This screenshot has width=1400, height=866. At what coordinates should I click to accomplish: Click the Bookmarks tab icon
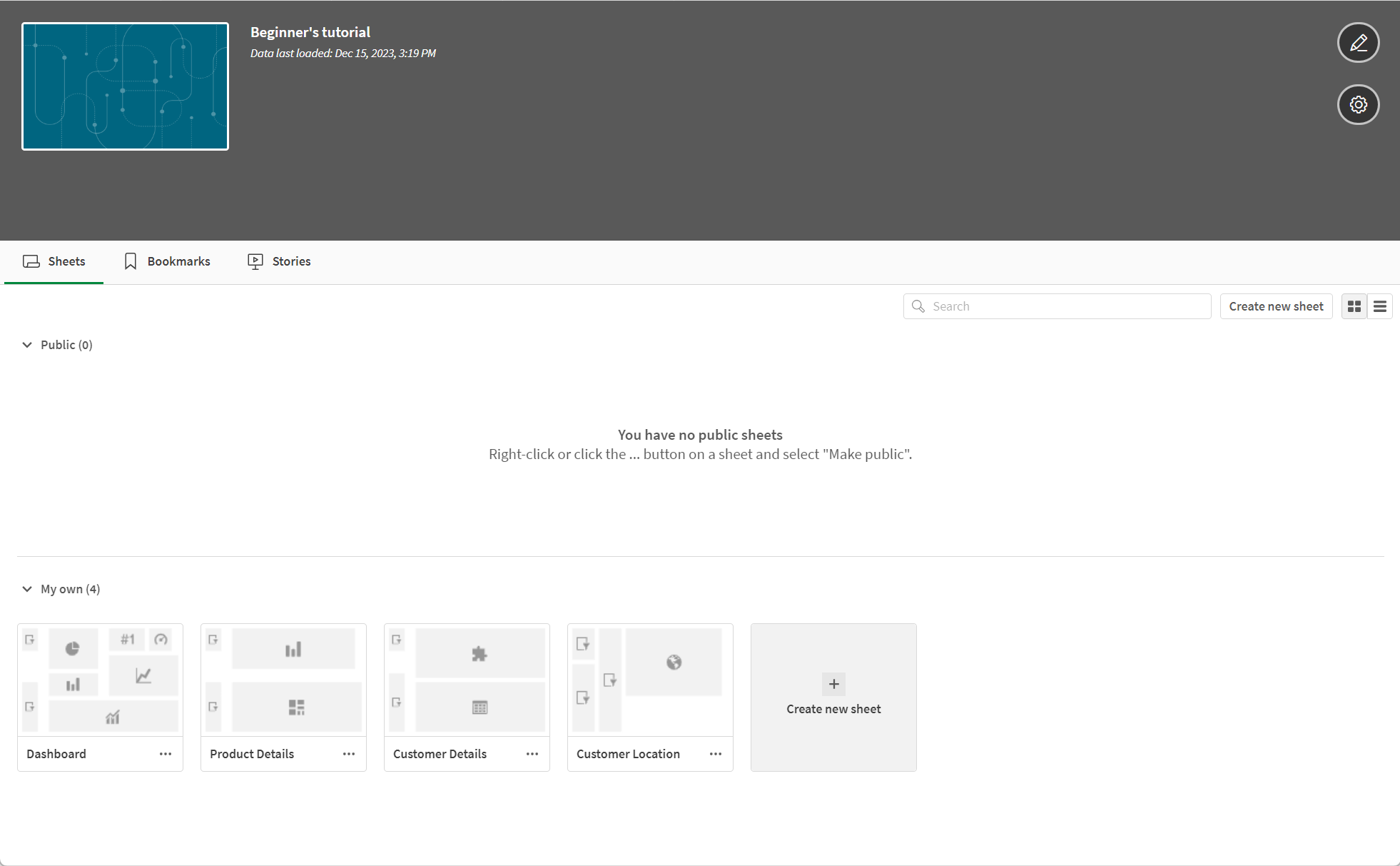(130, 261)
